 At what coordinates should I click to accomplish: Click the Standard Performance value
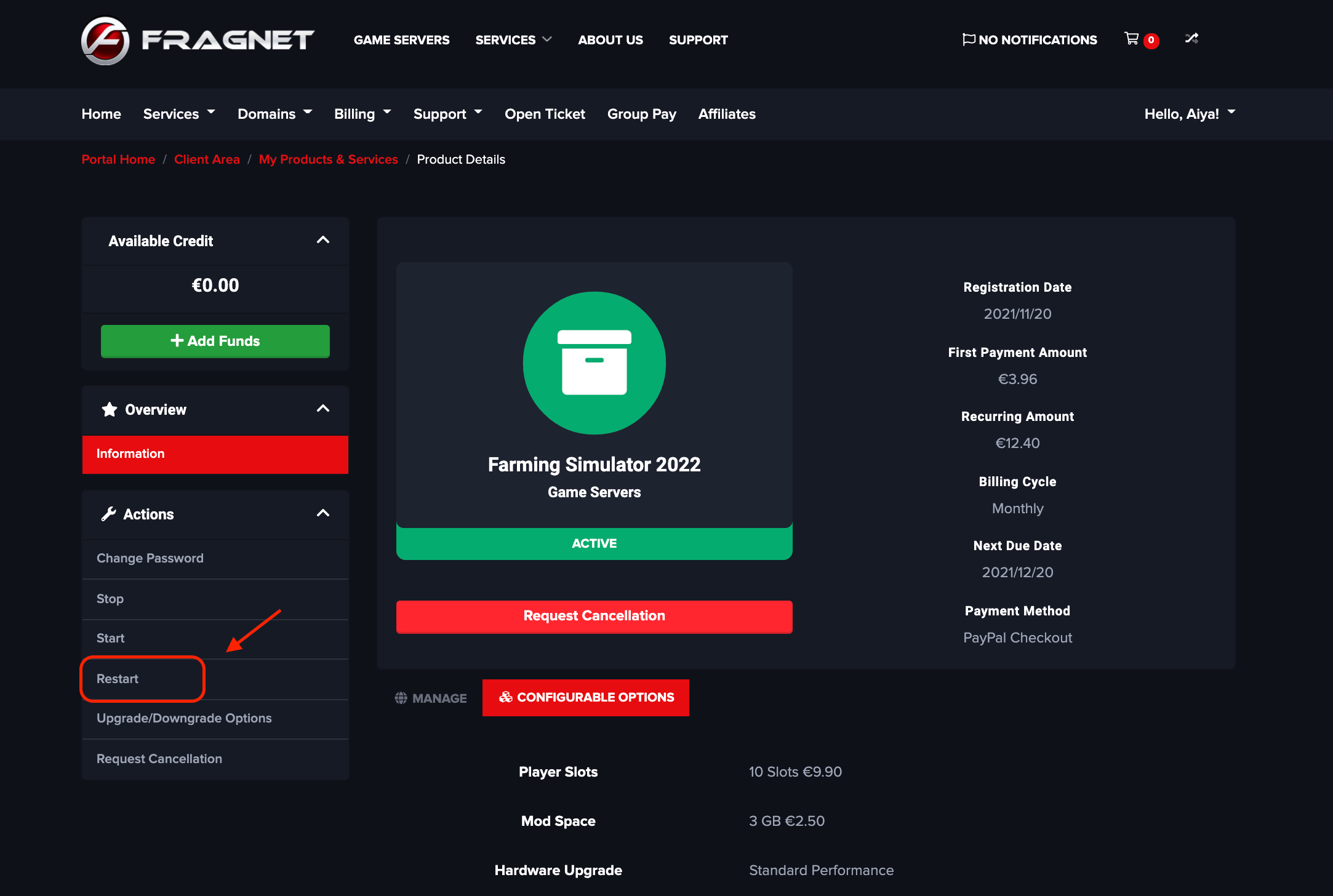(821, 870)
